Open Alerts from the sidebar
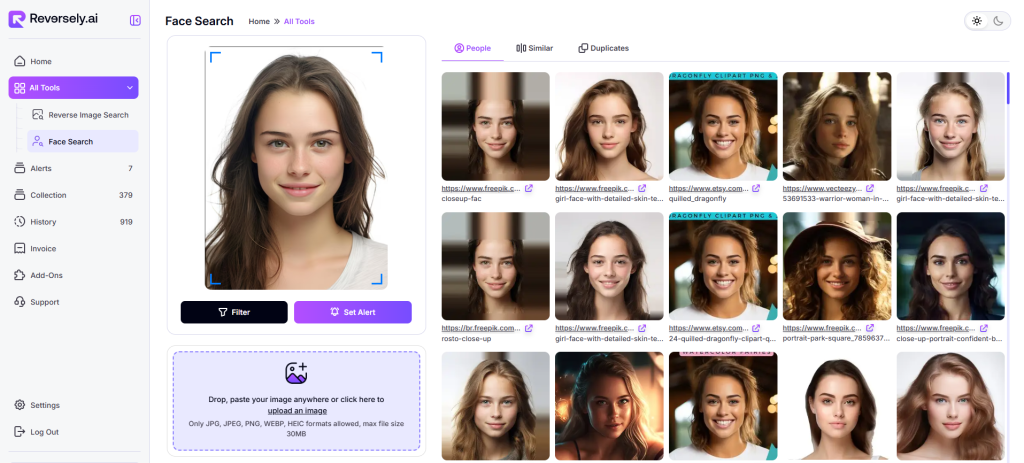The width and height of the screenshot is (1024, 463). click(41, 168)
